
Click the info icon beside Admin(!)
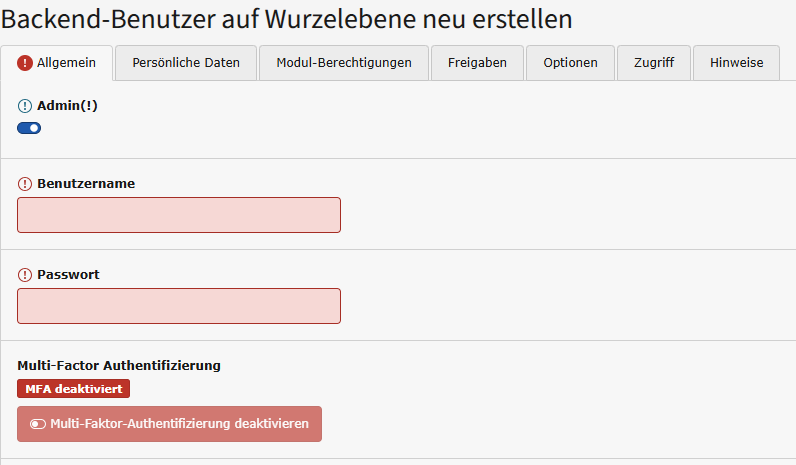coord(25,105)
